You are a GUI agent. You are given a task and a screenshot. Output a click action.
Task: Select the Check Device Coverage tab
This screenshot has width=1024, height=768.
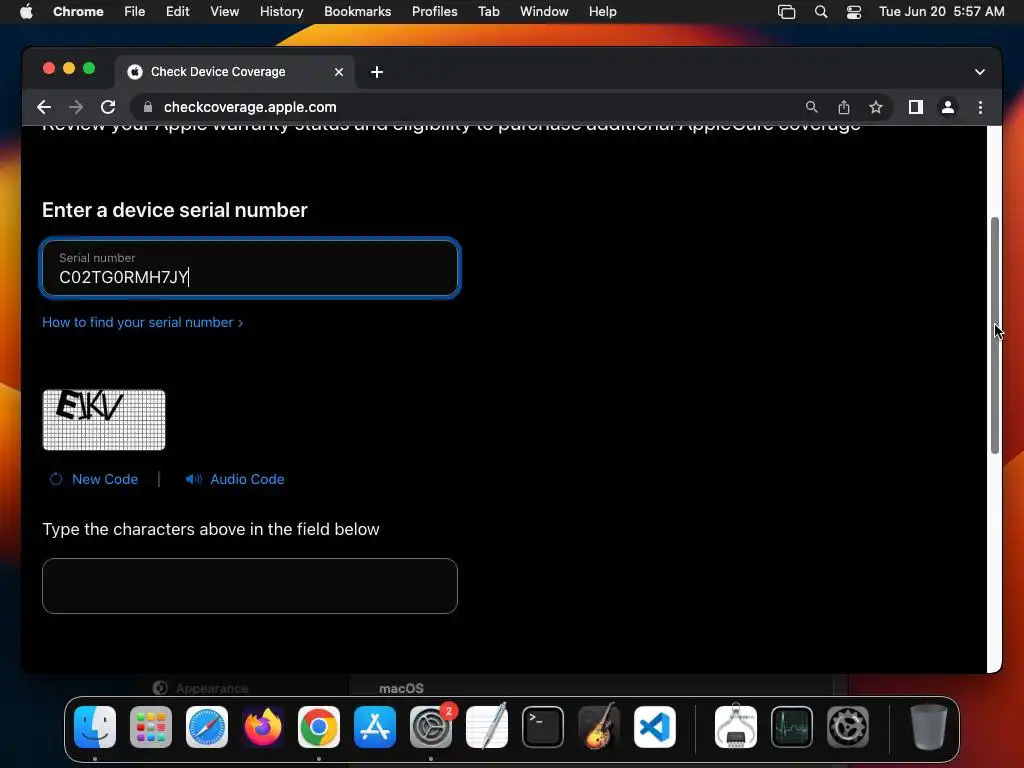pos(235,72)
